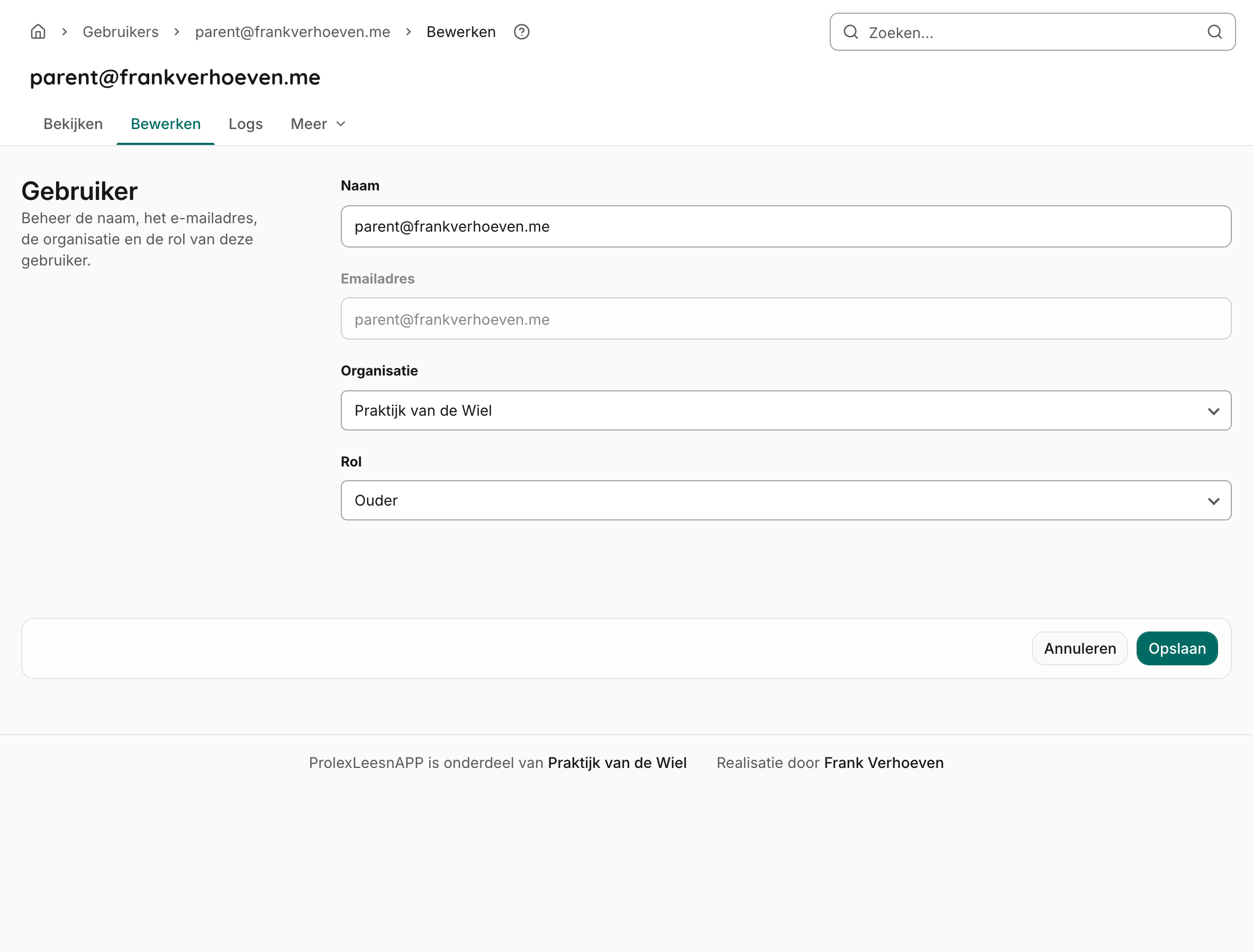Cancel changes with Annuleren
This screenshot has height=952, width=1253.
click(x=1079, y=648)
